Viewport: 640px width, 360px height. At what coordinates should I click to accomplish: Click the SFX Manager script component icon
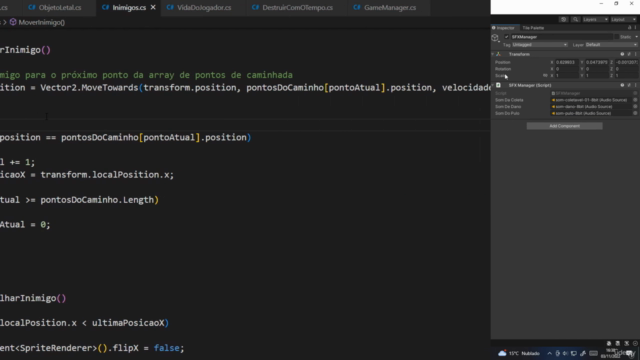pos(498,85)
